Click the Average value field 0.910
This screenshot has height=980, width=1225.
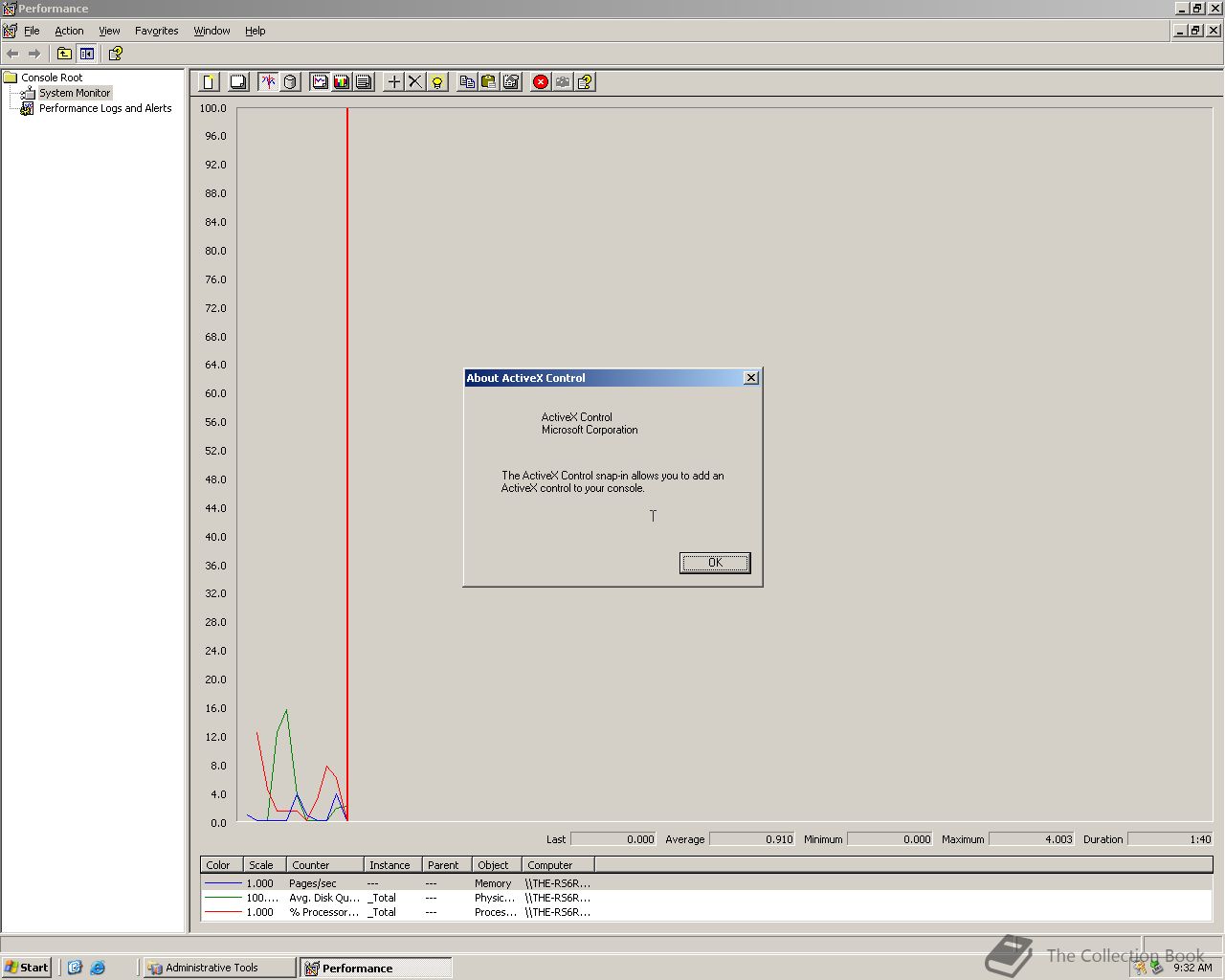(752, 839)
